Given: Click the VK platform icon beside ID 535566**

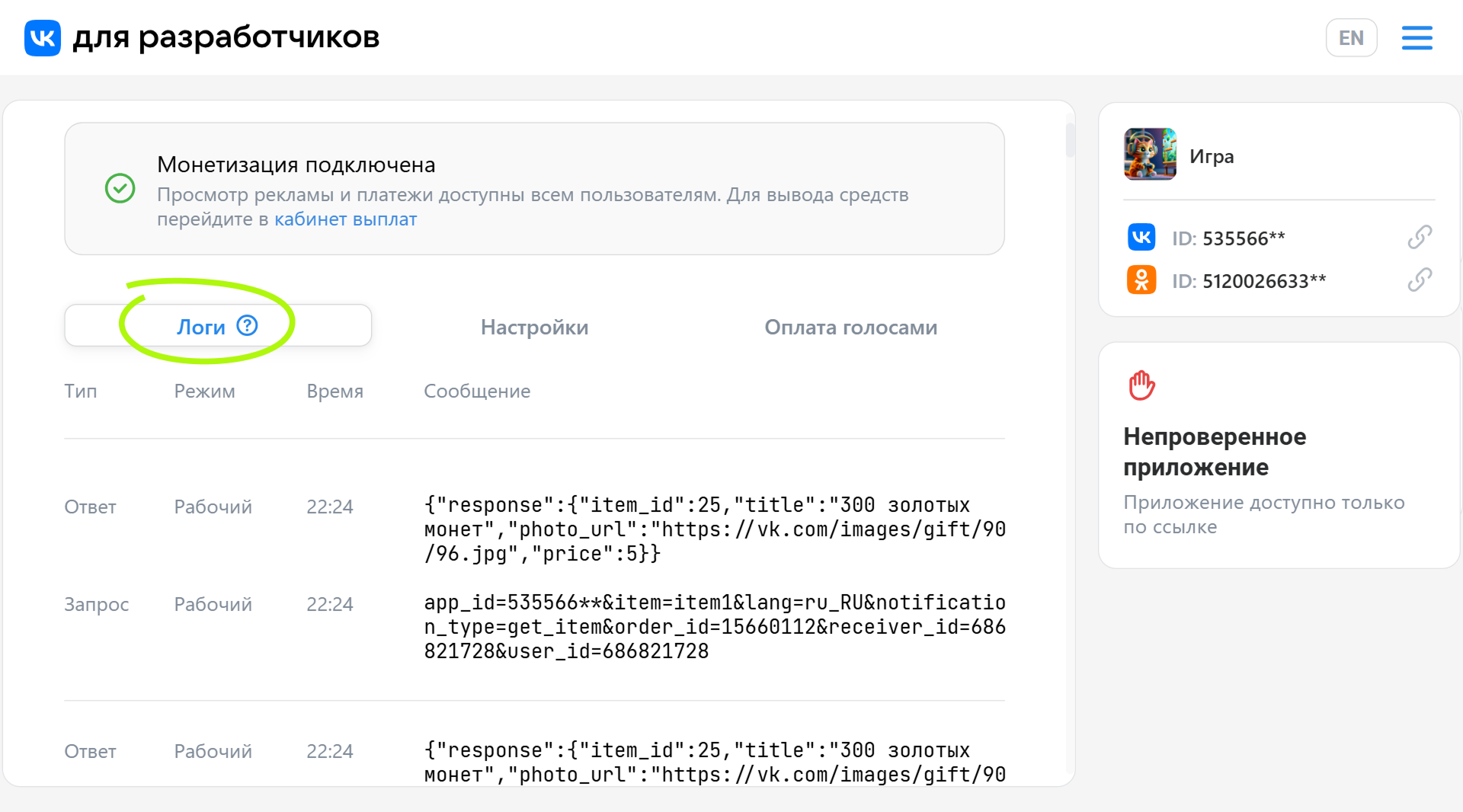Looking at the screenshot, I should 1141,237.
